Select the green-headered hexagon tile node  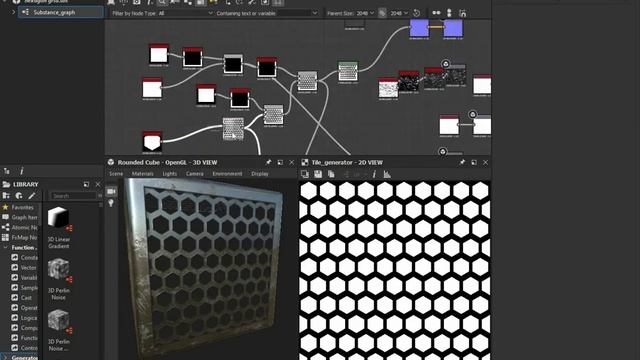click(348, 71)
